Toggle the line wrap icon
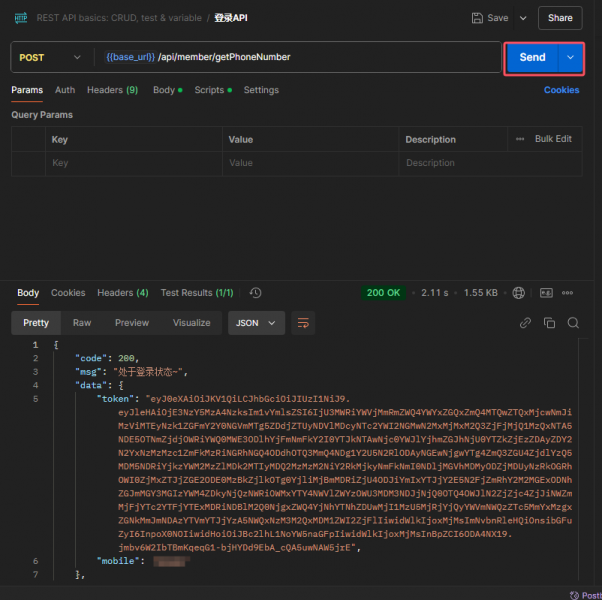The width and height of the screenshot is (602, 600). pos(303,323)
